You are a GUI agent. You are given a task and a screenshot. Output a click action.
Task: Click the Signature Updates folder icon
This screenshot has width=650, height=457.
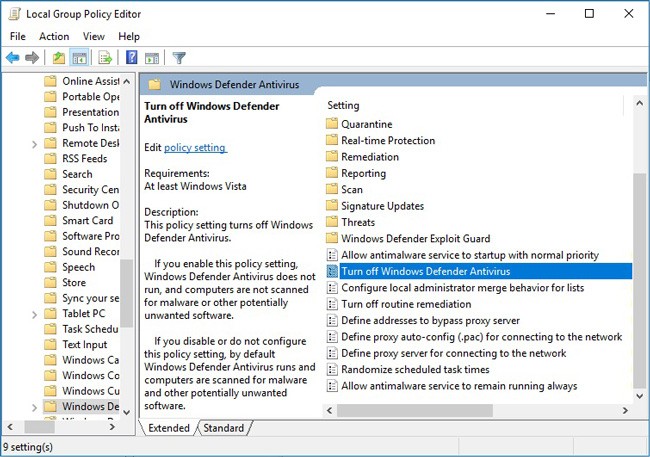332,205
